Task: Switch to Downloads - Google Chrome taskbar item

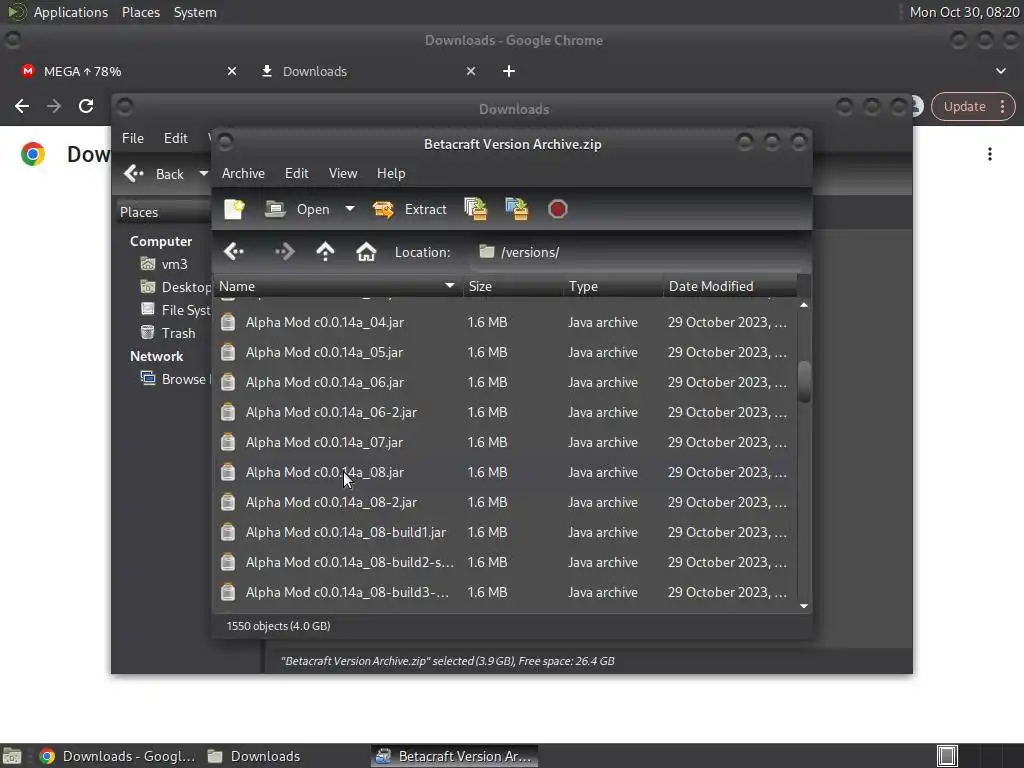Action: tap(118, 756)
